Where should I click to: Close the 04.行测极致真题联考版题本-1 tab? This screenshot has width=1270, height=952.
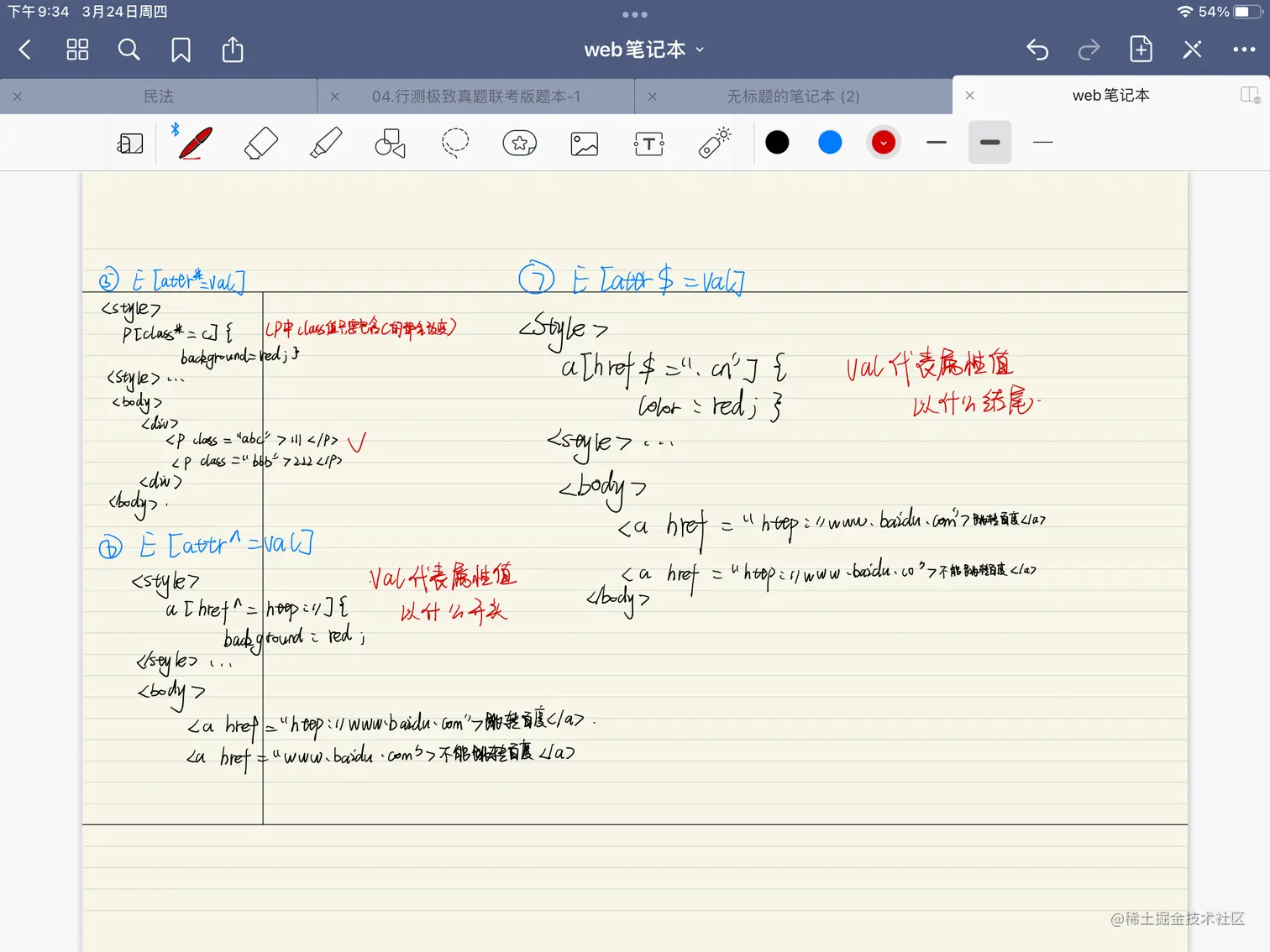pyautogui.click(x=335, y=97)
